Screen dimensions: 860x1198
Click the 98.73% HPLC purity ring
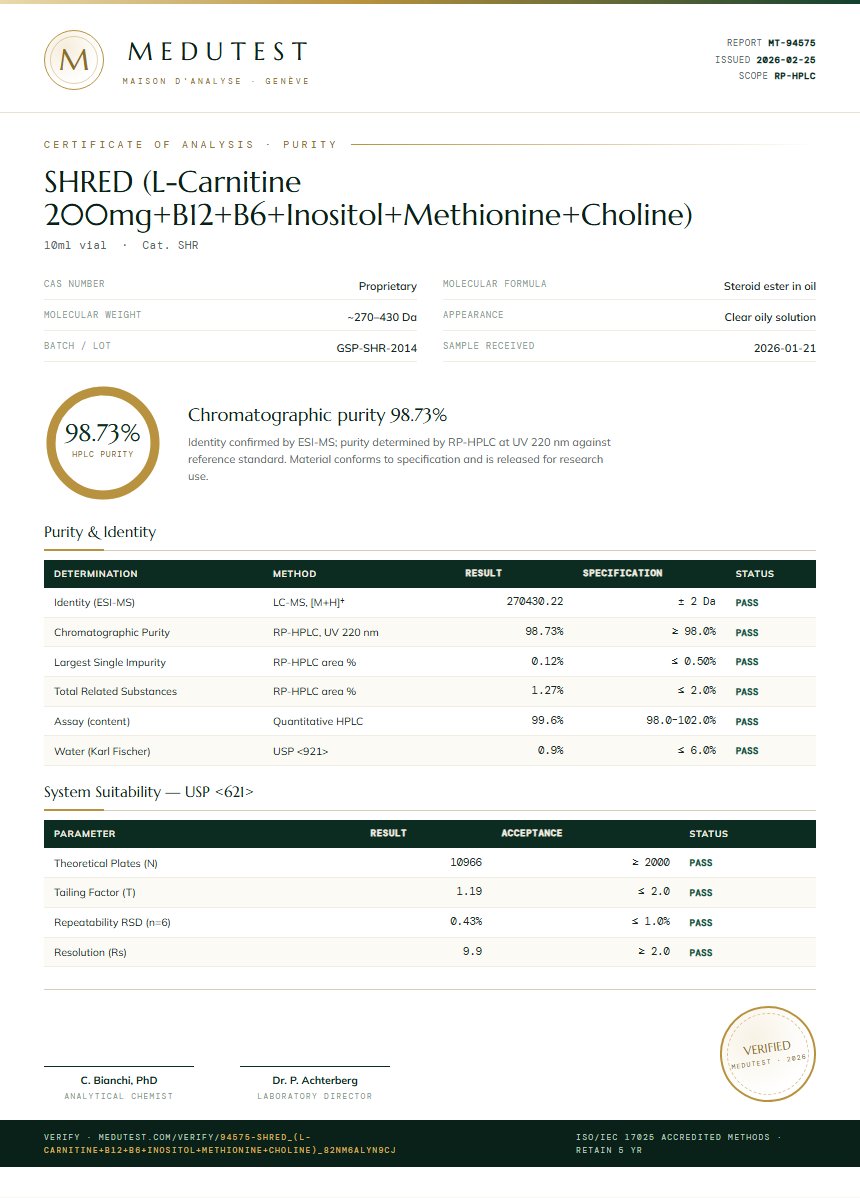click(102, 443)
